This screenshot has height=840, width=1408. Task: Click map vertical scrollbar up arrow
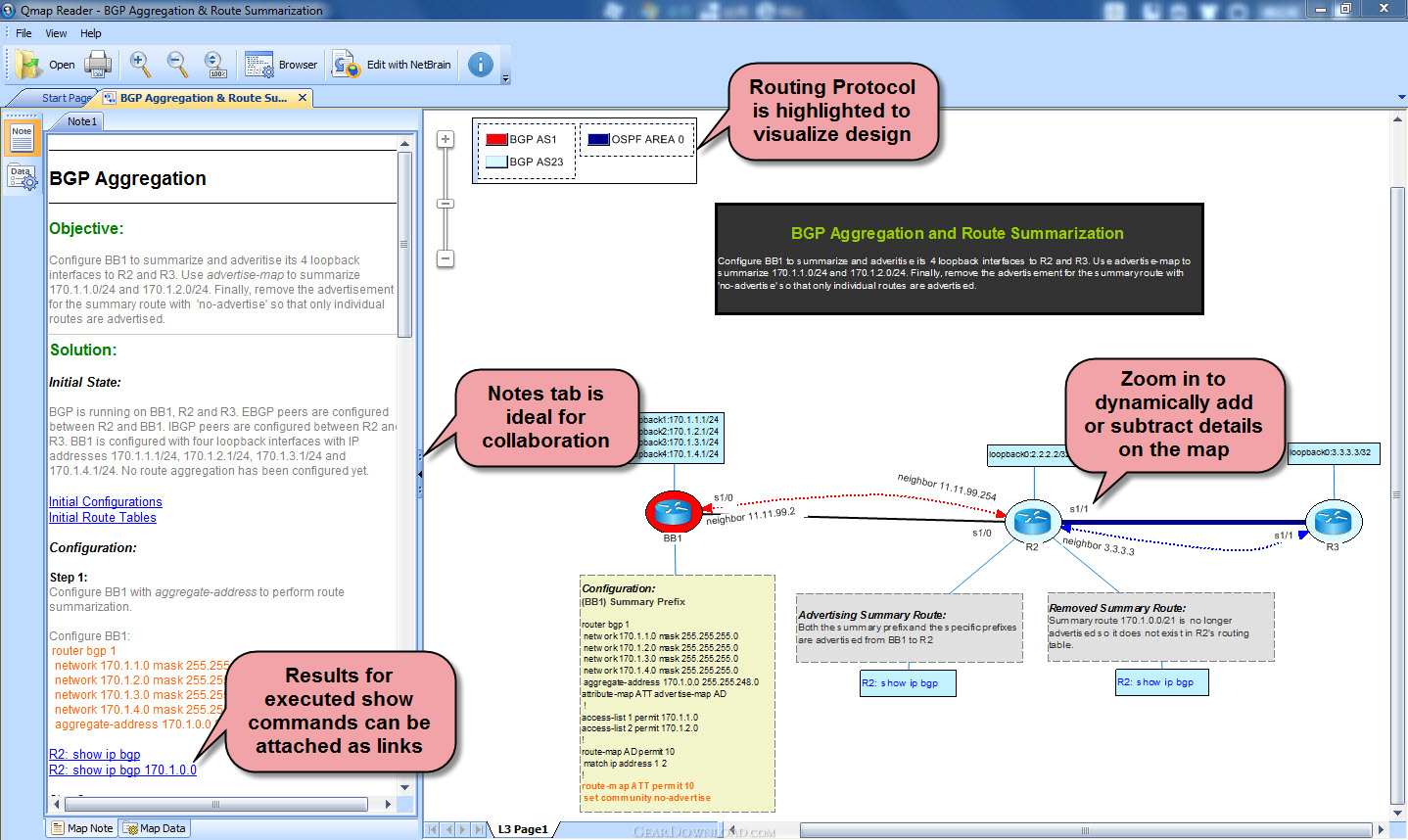(1397, 119)
